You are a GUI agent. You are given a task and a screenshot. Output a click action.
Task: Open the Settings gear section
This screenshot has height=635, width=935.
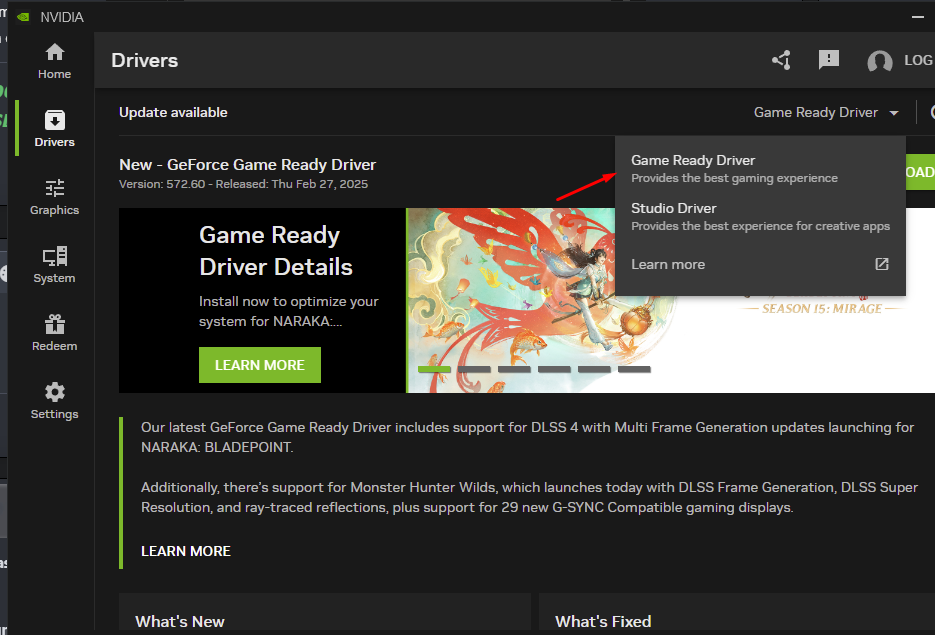point(54,401)
